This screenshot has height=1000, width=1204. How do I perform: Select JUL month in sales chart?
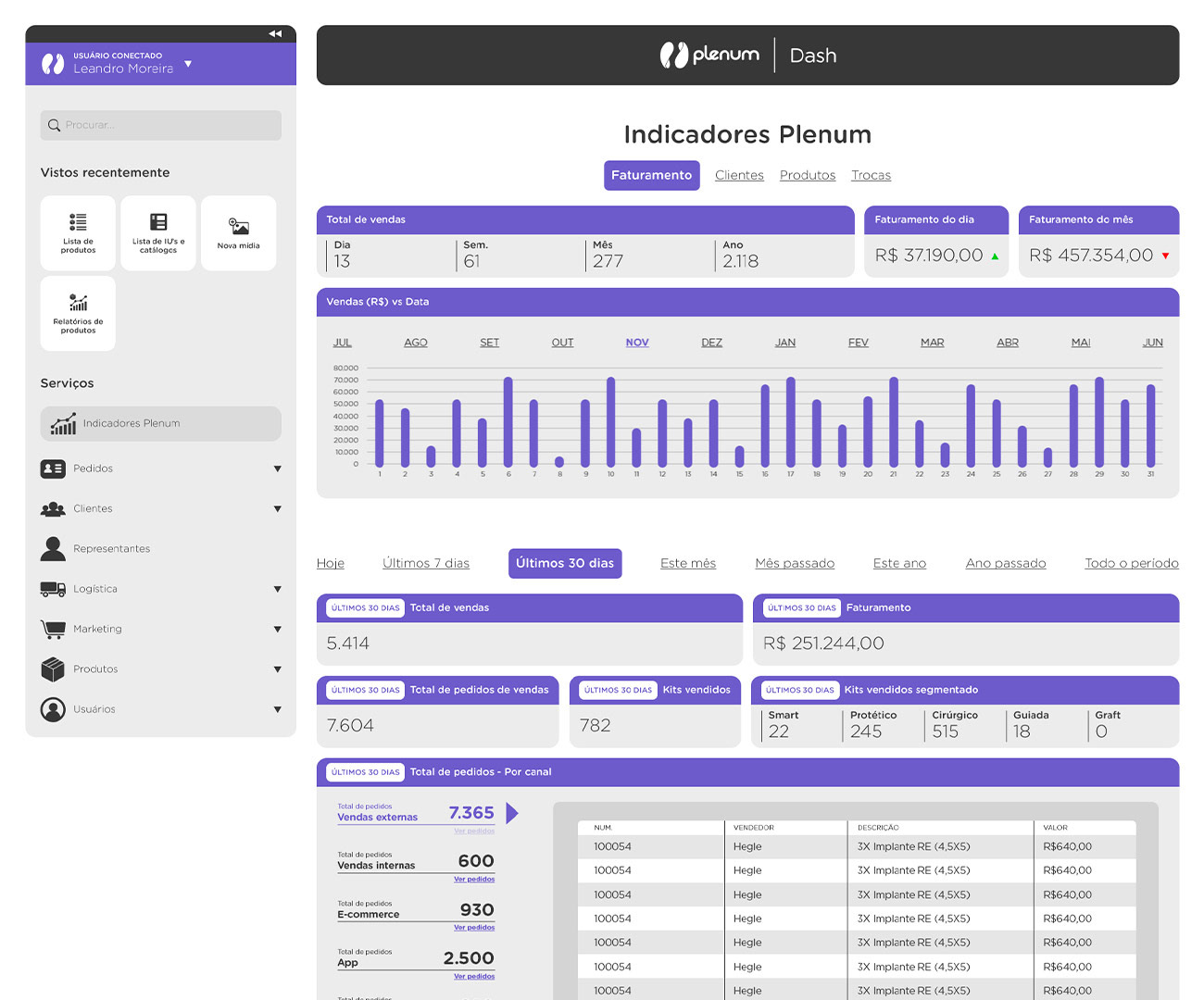point(343,343)
